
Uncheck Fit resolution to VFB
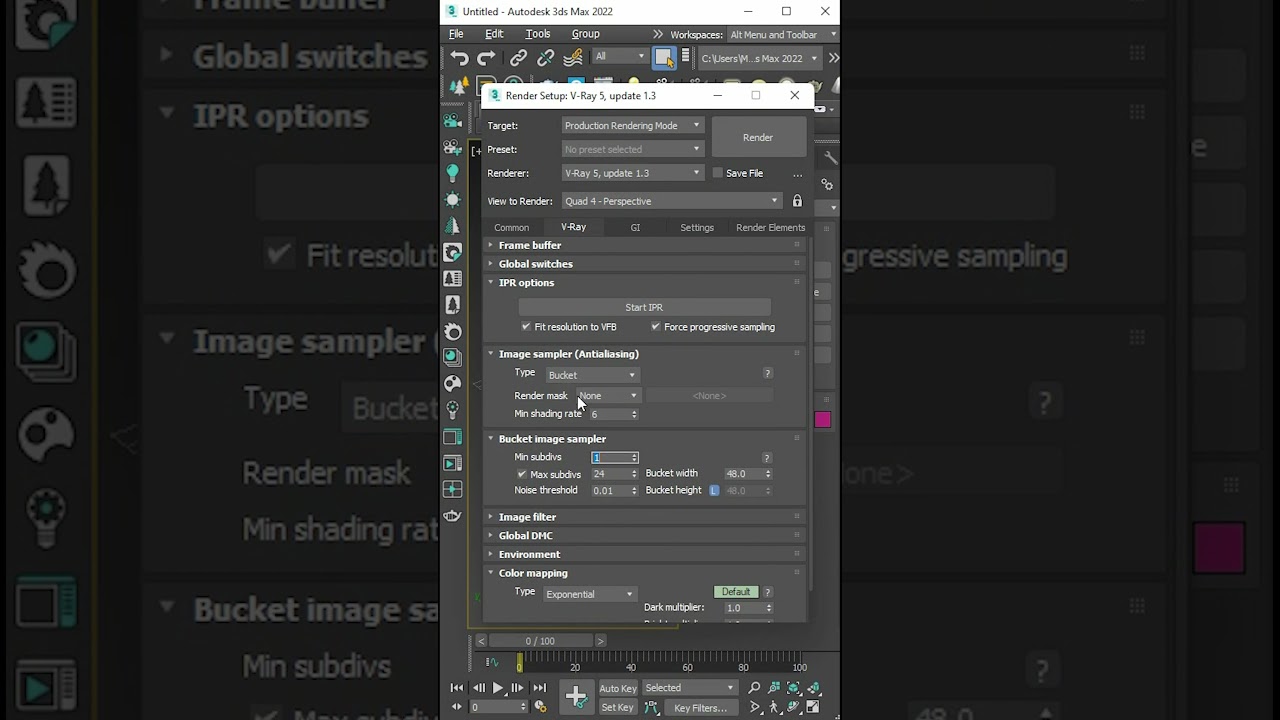click(526, 327)
